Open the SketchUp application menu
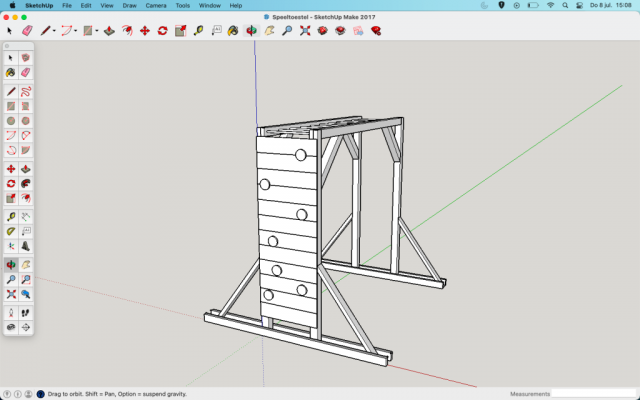 click(x=39, y=6)
